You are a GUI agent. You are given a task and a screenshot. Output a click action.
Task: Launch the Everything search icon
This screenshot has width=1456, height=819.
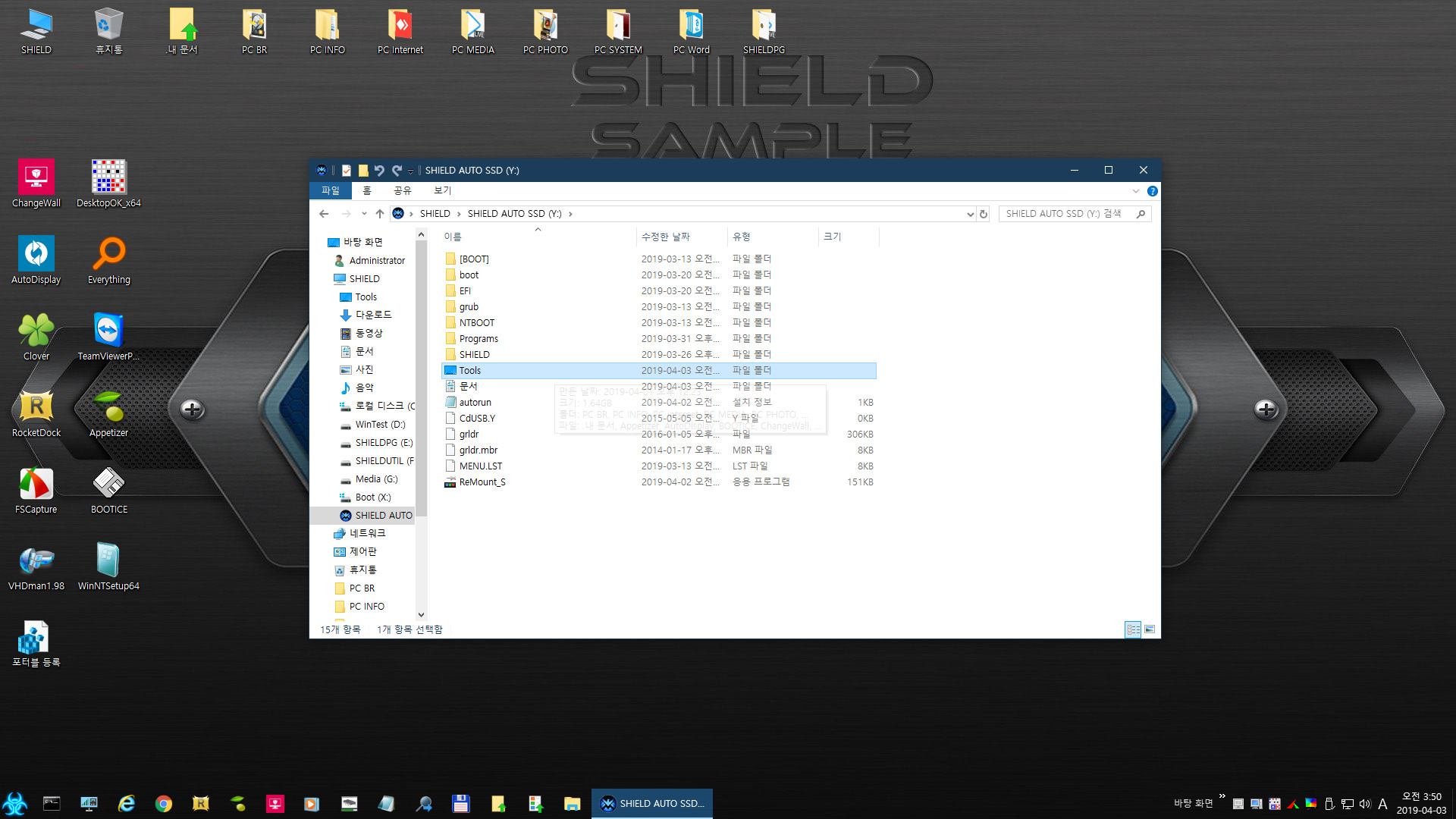(108, 260)
